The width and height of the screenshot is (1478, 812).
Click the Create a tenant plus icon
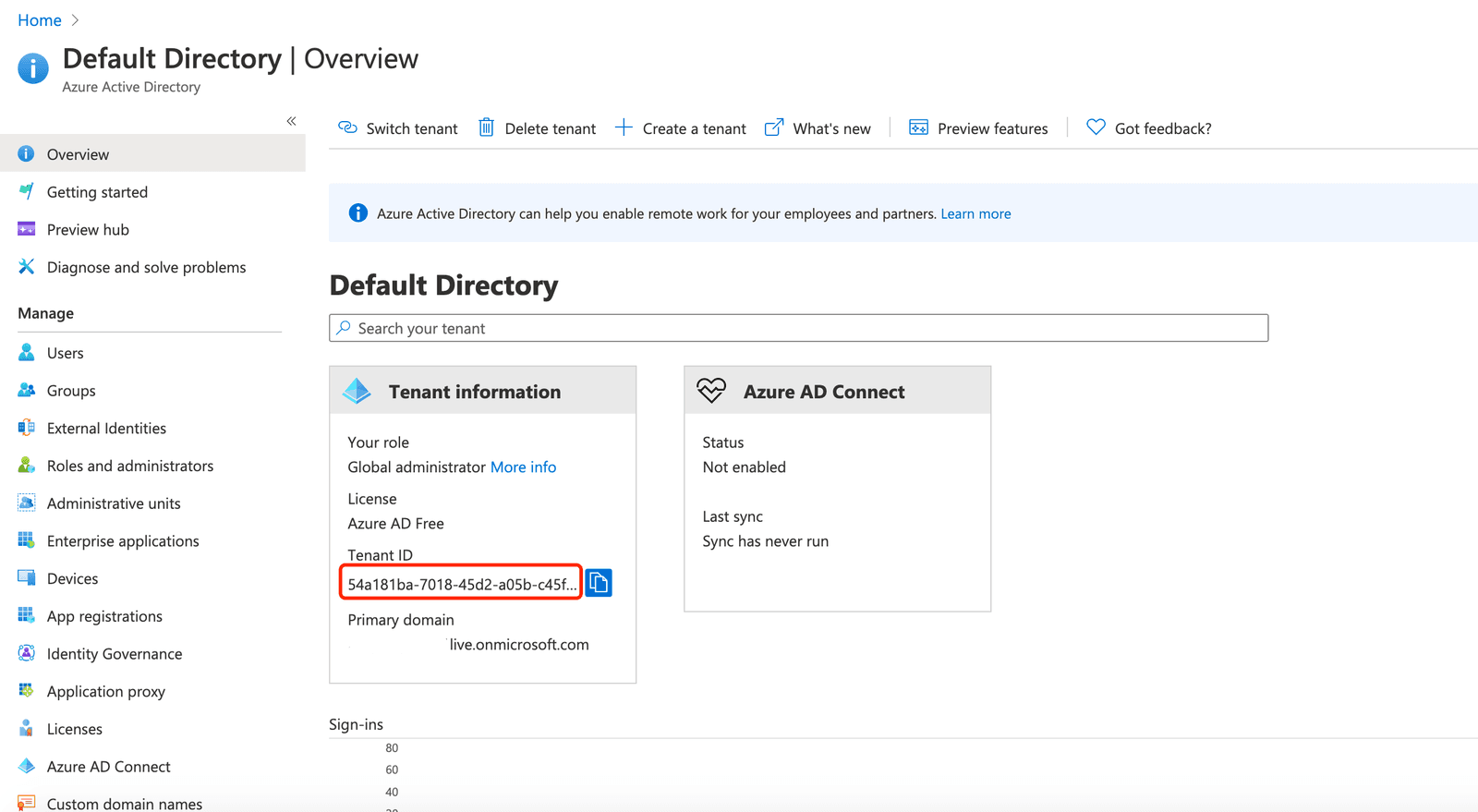click(624, 127)
